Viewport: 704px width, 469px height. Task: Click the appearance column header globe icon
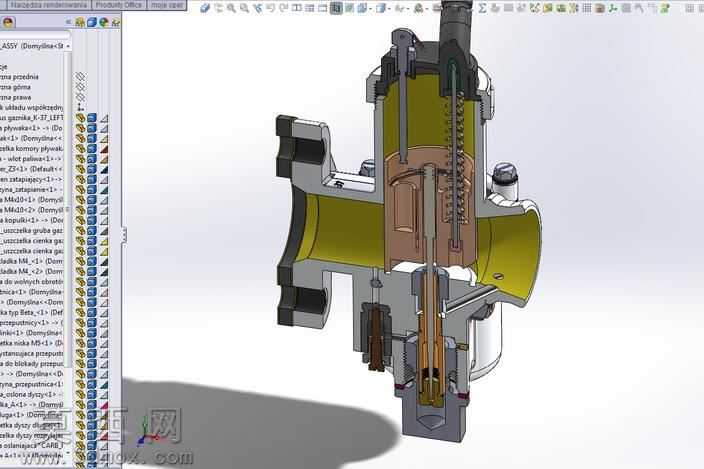tap(104, 22)
